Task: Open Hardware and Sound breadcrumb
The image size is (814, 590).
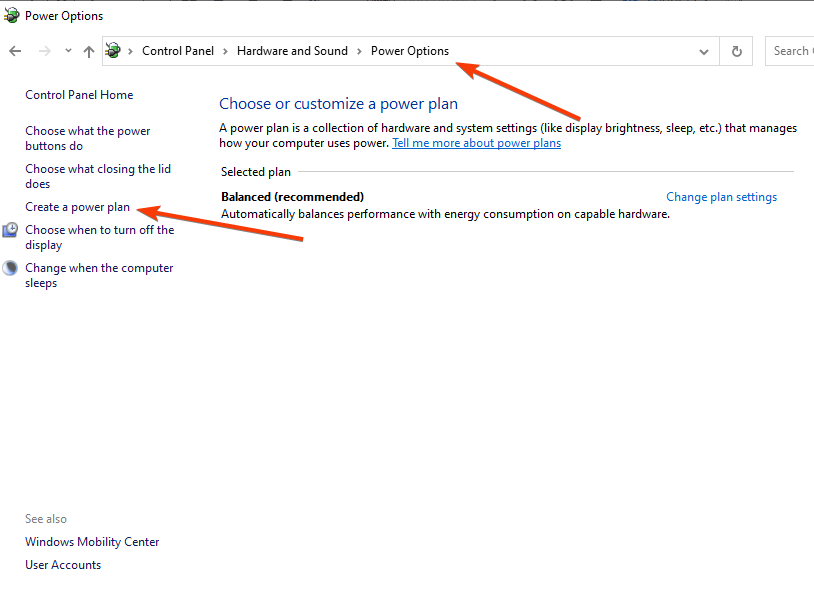Action: 292,51
